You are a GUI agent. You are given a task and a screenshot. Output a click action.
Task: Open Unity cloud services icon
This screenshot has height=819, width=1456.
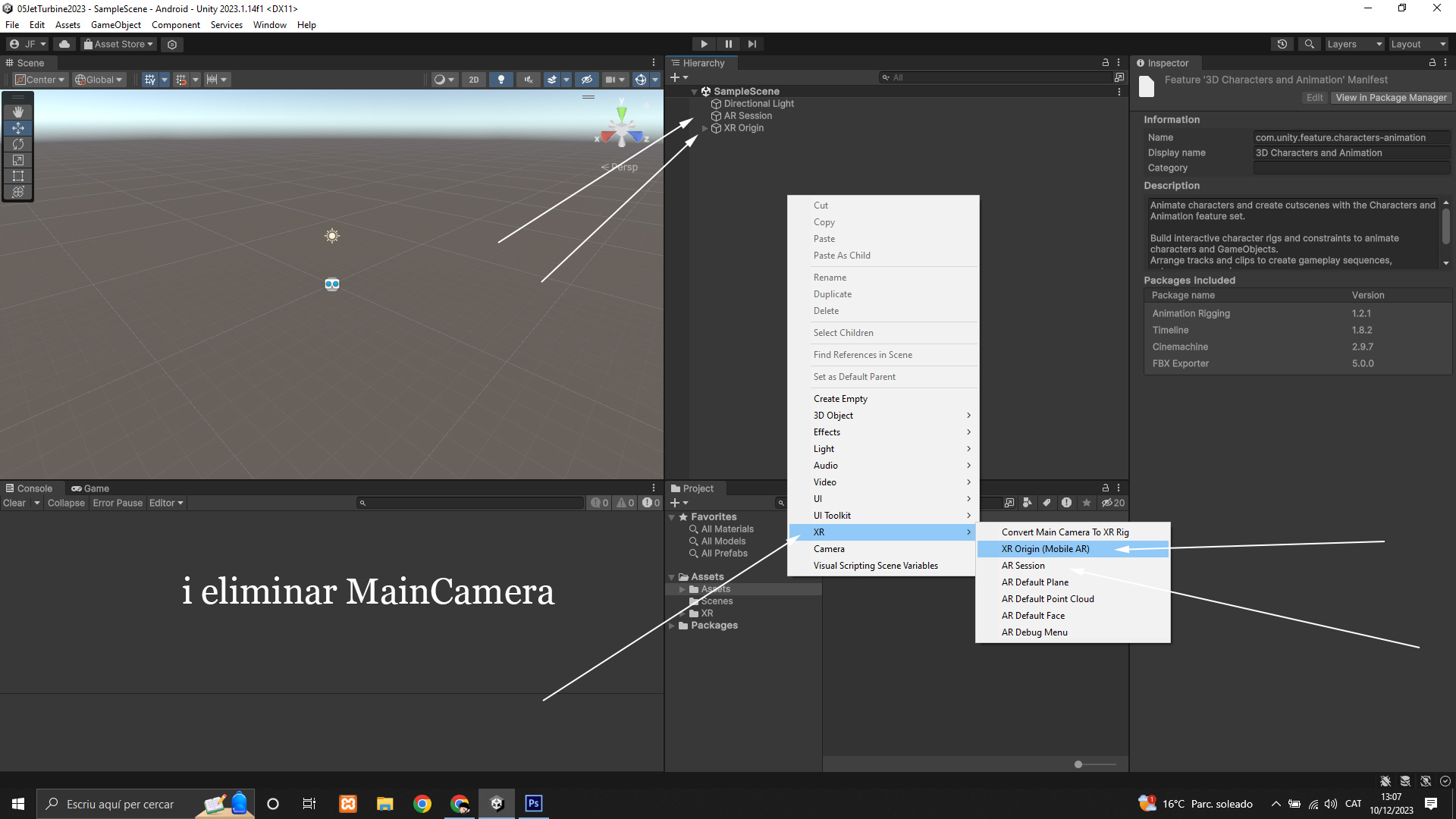(64, 44)
